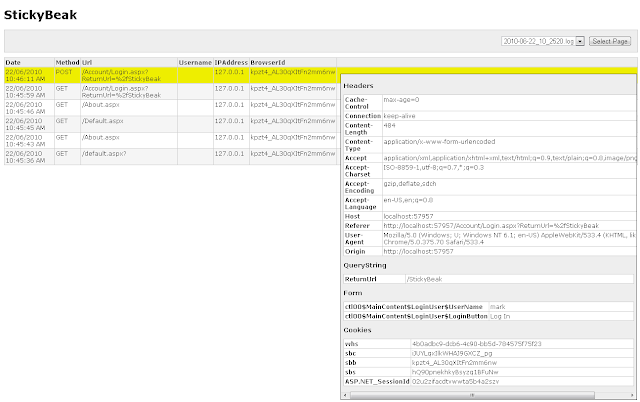Click BrowserId in the 10:45:36 AM row
Screen dimensions: 640x402
[x=293, y=153]
